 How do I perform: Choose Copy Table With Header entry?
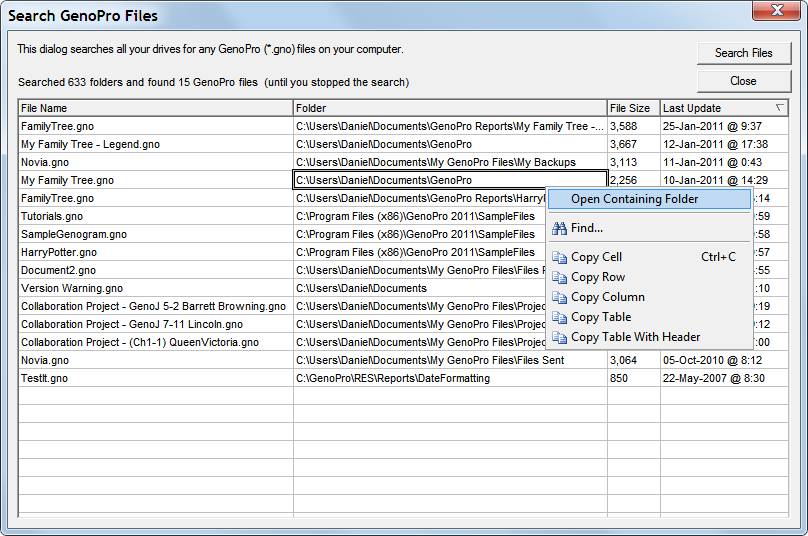tap(649, 338)
